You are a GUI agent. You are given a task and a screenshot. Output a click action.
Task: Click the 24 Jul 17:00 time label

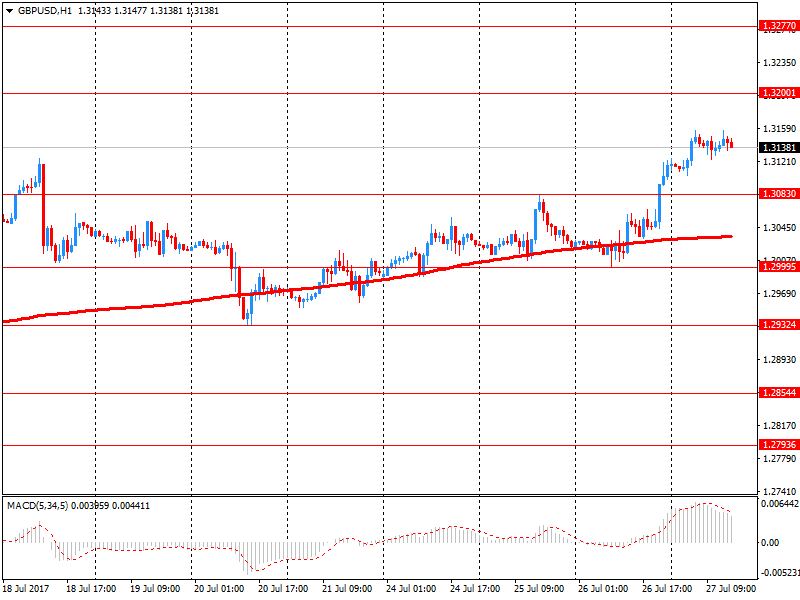475,589
